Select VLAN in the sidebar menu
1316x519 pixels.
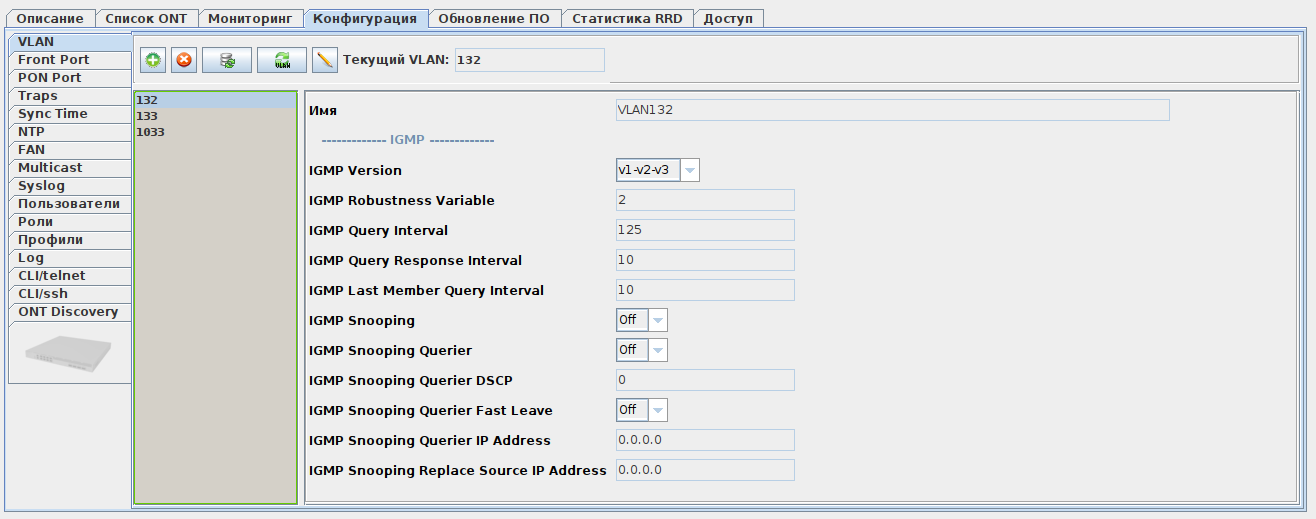click(69, 42)
